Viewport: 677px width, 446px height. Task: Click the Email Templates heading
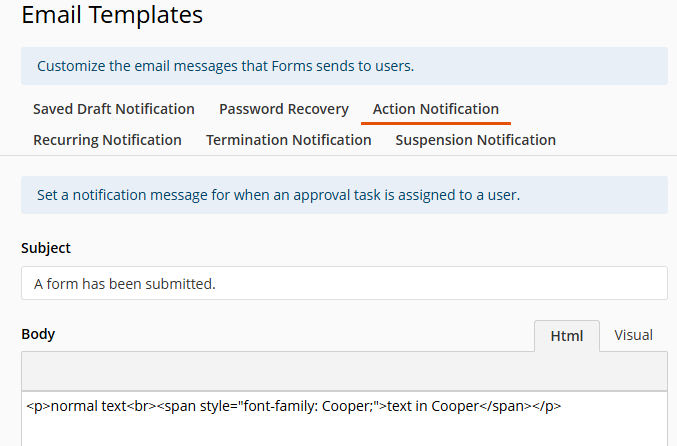point(112,15)
